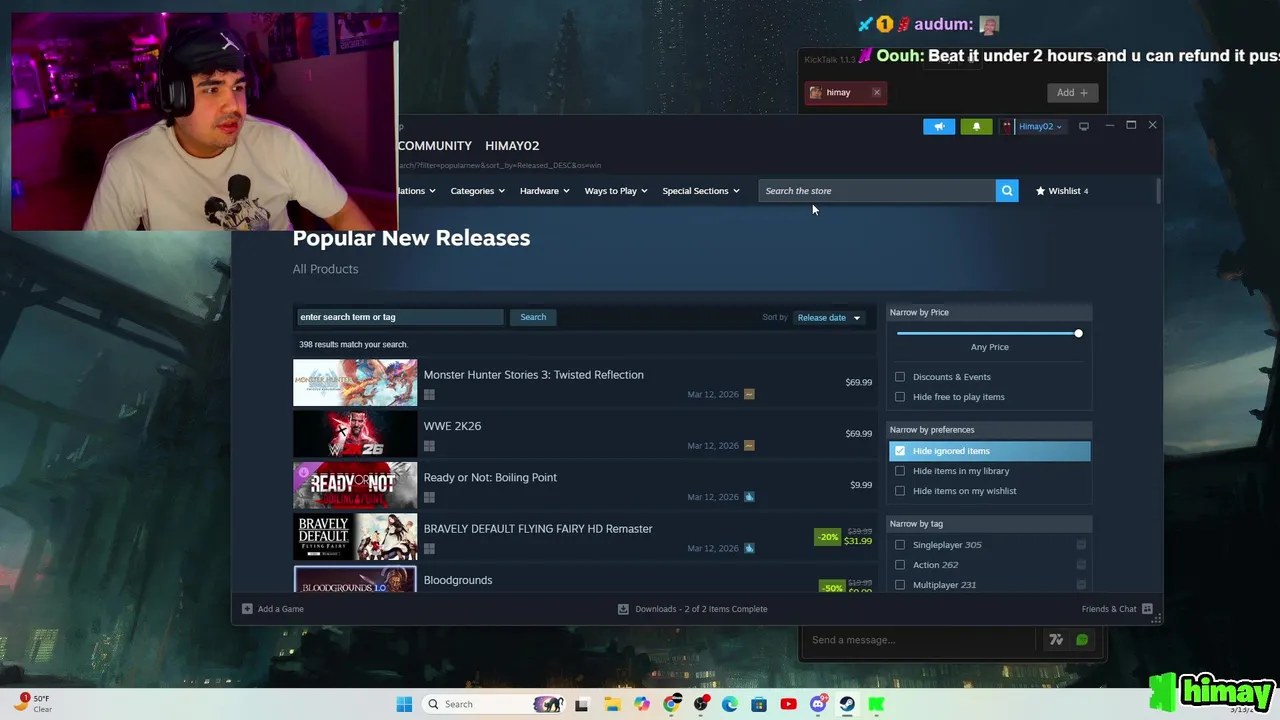Click the 7TV emote icon in KickTalk

[x=1056, y=640]
